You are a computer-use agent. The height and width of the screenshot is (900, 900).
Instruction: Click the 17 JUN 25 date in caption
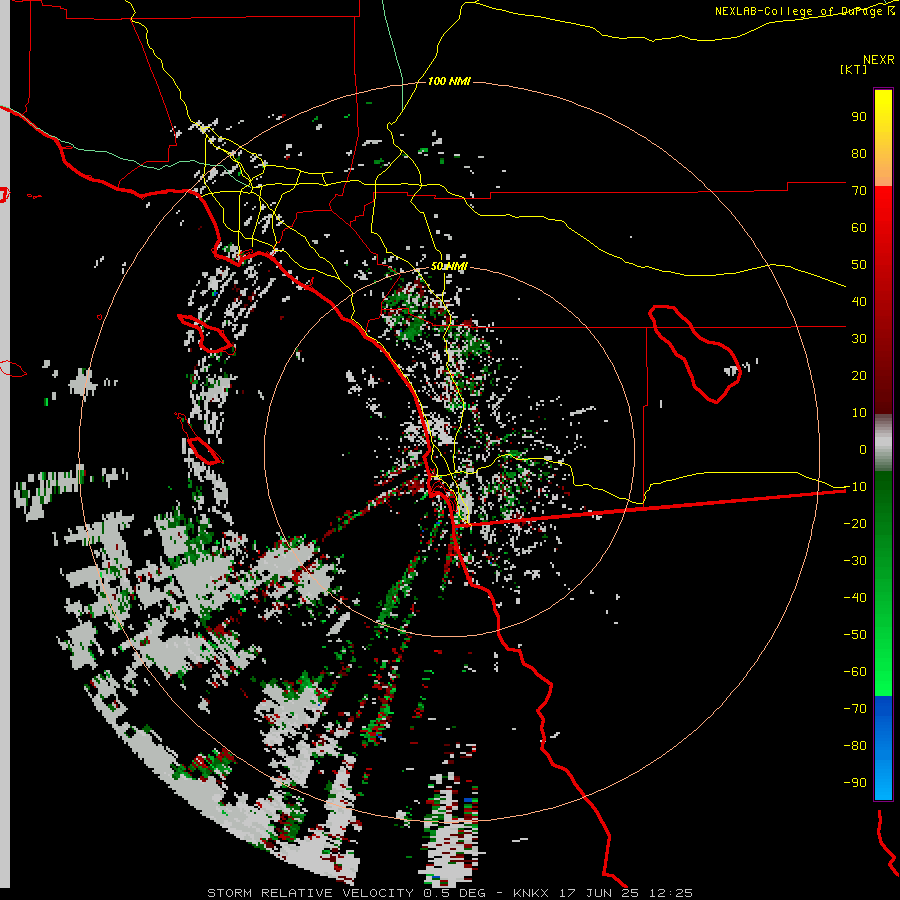(x=599, y=893)
